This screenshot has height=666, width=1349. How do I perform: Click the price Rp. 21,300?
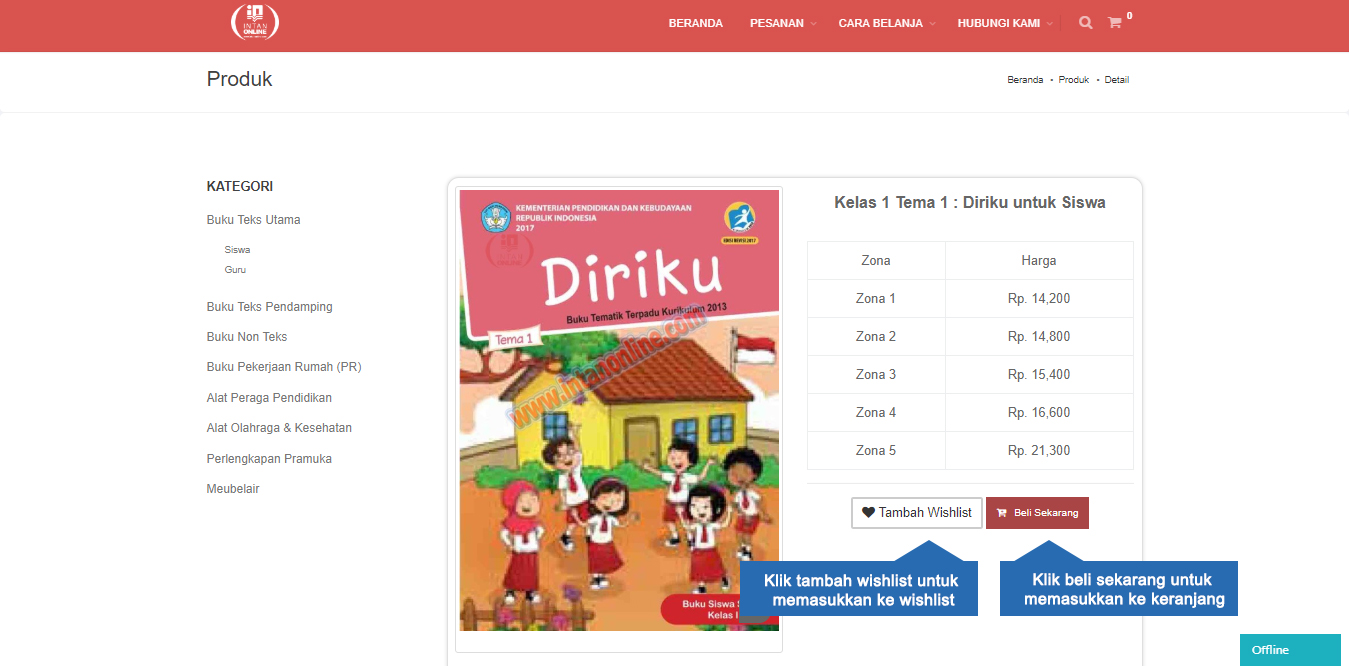[1039, 451]
